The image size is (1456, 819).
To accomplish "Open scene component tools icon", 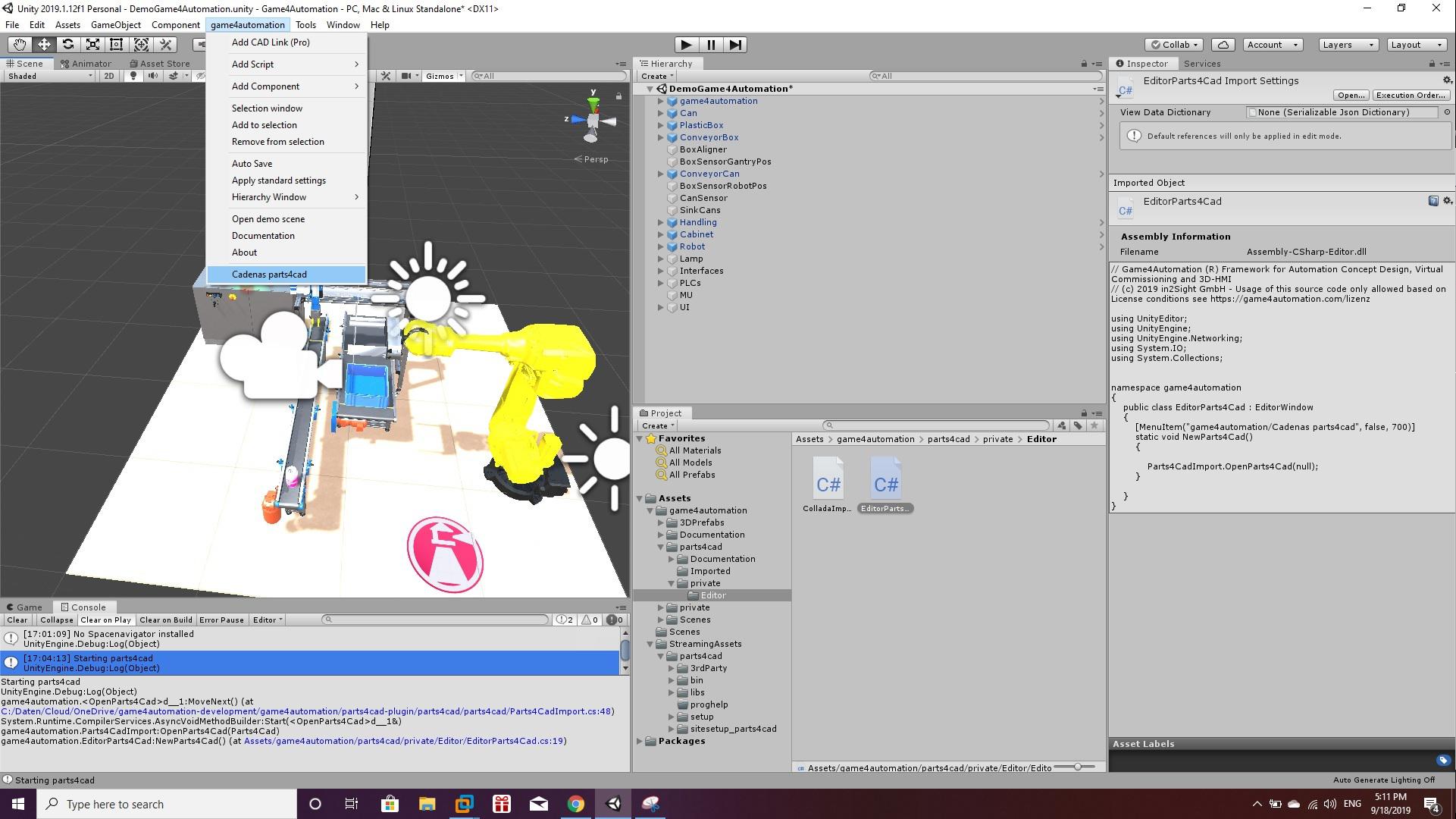I will tap(386, 76).
